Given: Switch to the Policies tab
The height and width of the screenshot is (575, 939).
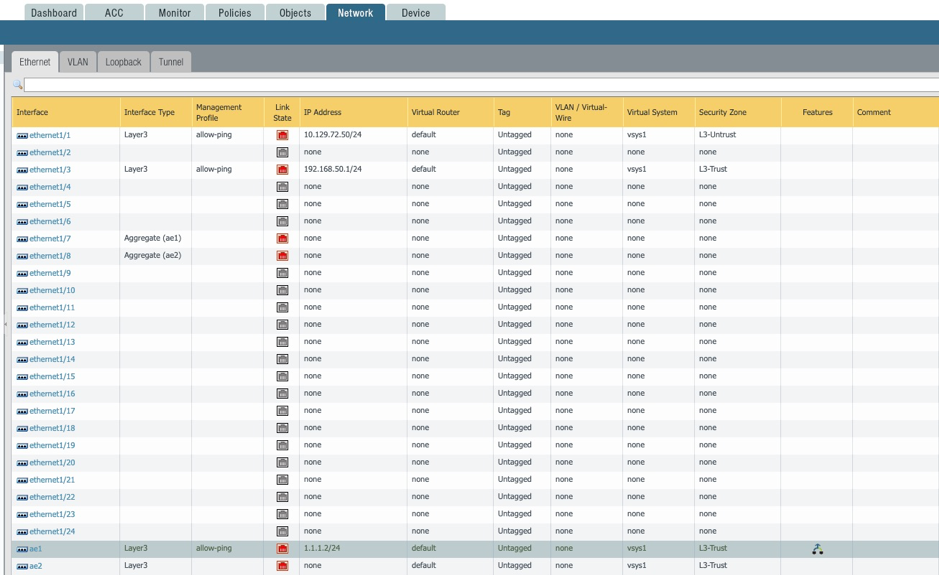Looking at the screenshot, I should [235, 13].
